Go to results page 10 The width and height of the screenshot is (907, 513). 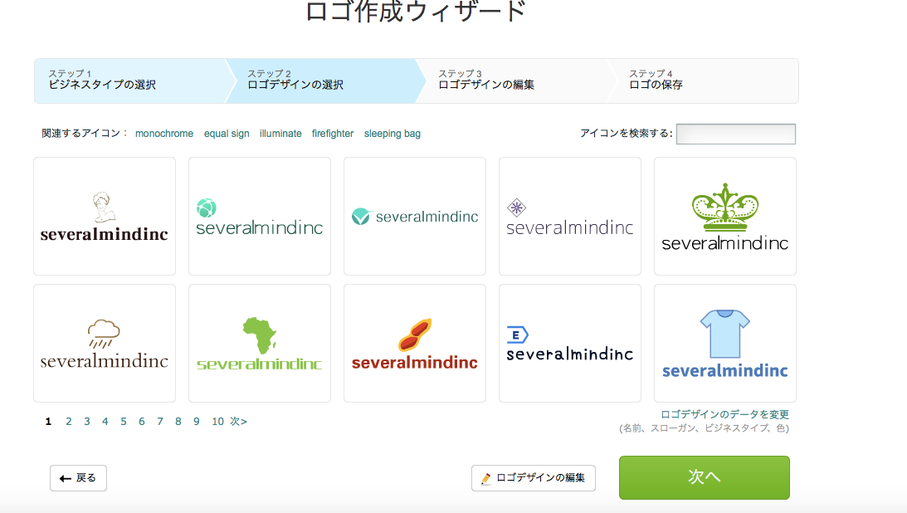[217, 422]
